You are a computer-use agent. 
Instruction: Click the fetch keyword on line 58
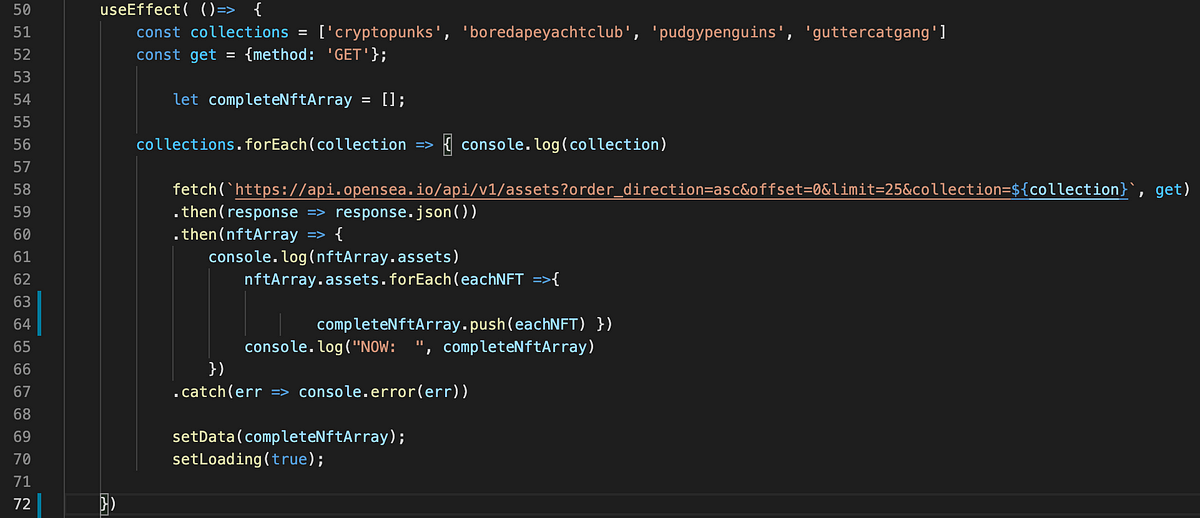tap(195, 189)
